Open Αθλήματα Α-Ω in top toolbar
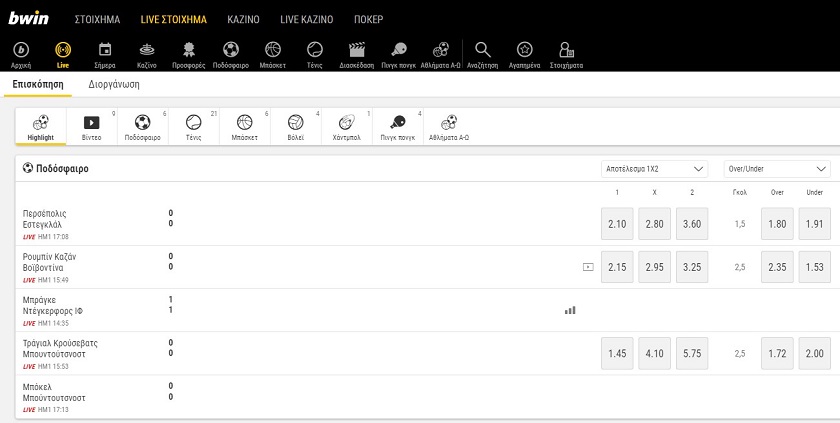Viewport: 840px width, 423px height. [x=440, y=55]
